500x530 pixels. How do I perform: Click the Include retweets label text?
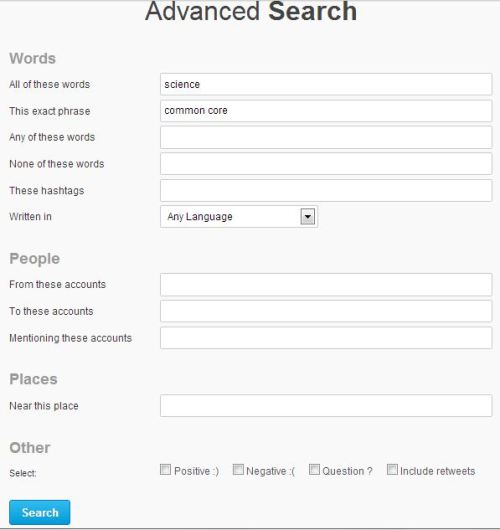437,471
